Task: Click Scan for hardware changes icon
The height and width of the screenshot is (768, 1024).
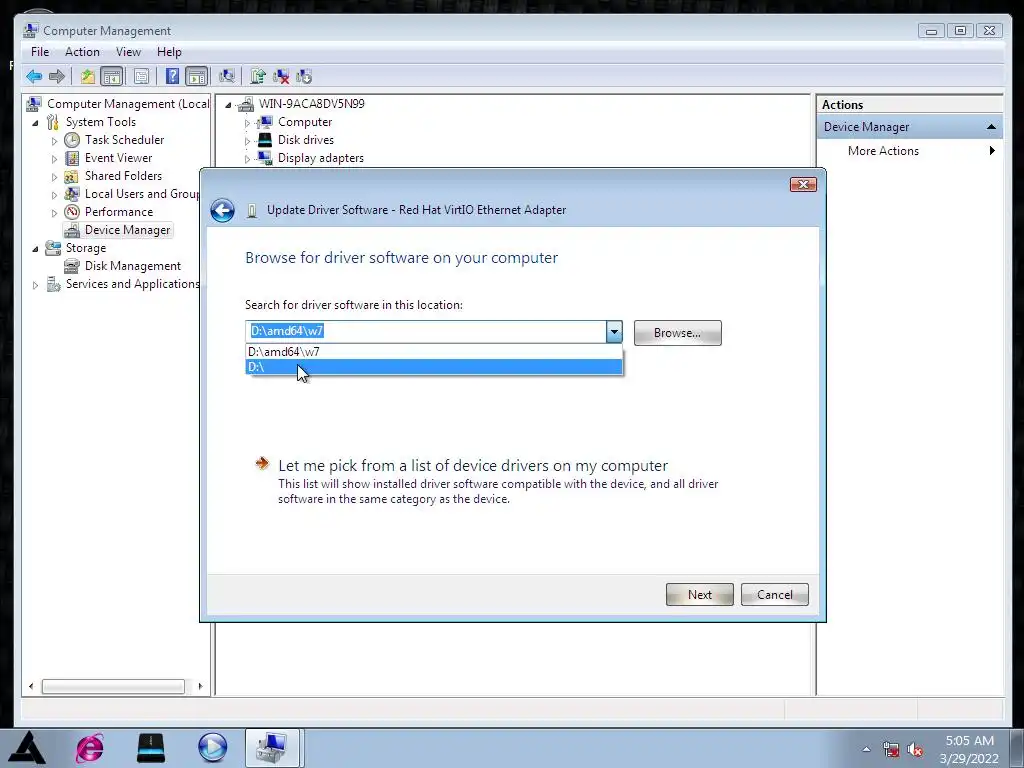Action: (227, 76)
